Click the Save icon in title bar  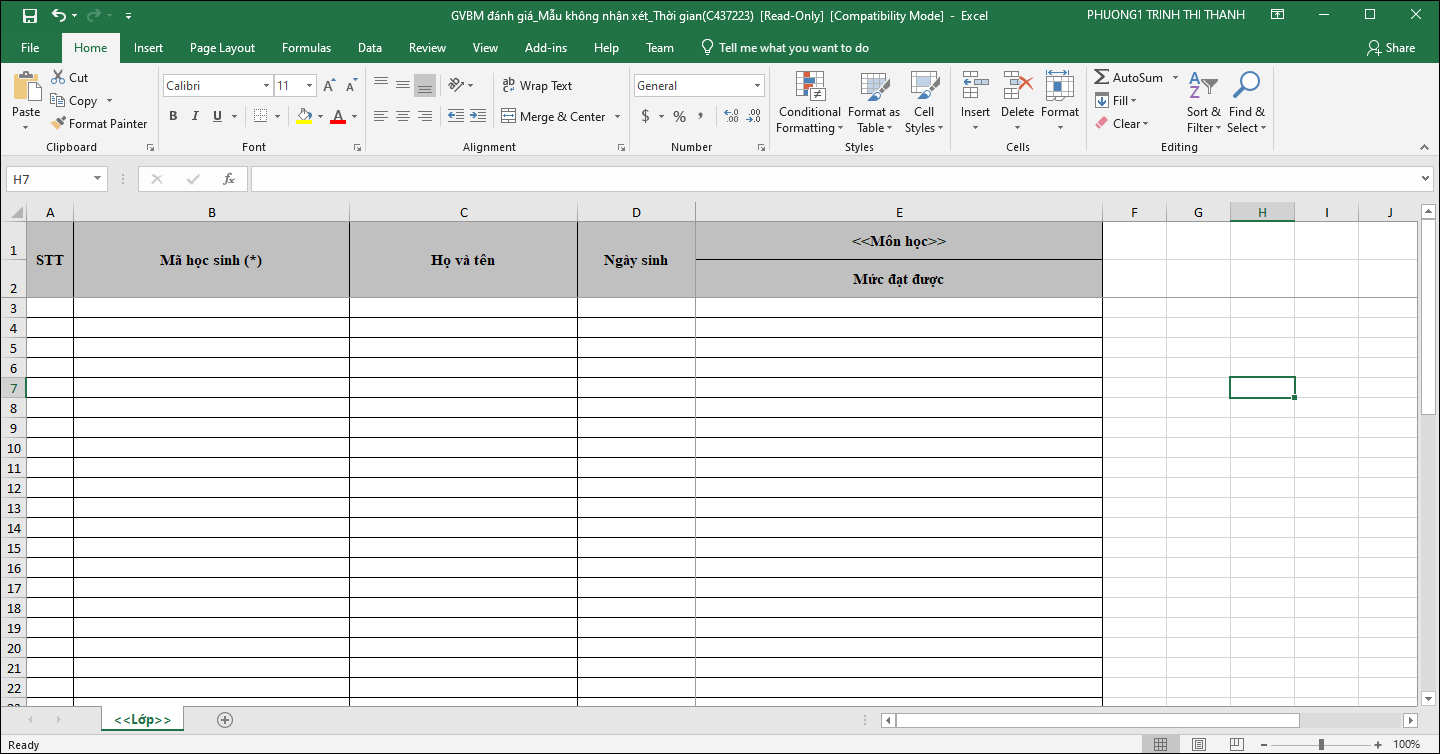pos(29,15)
